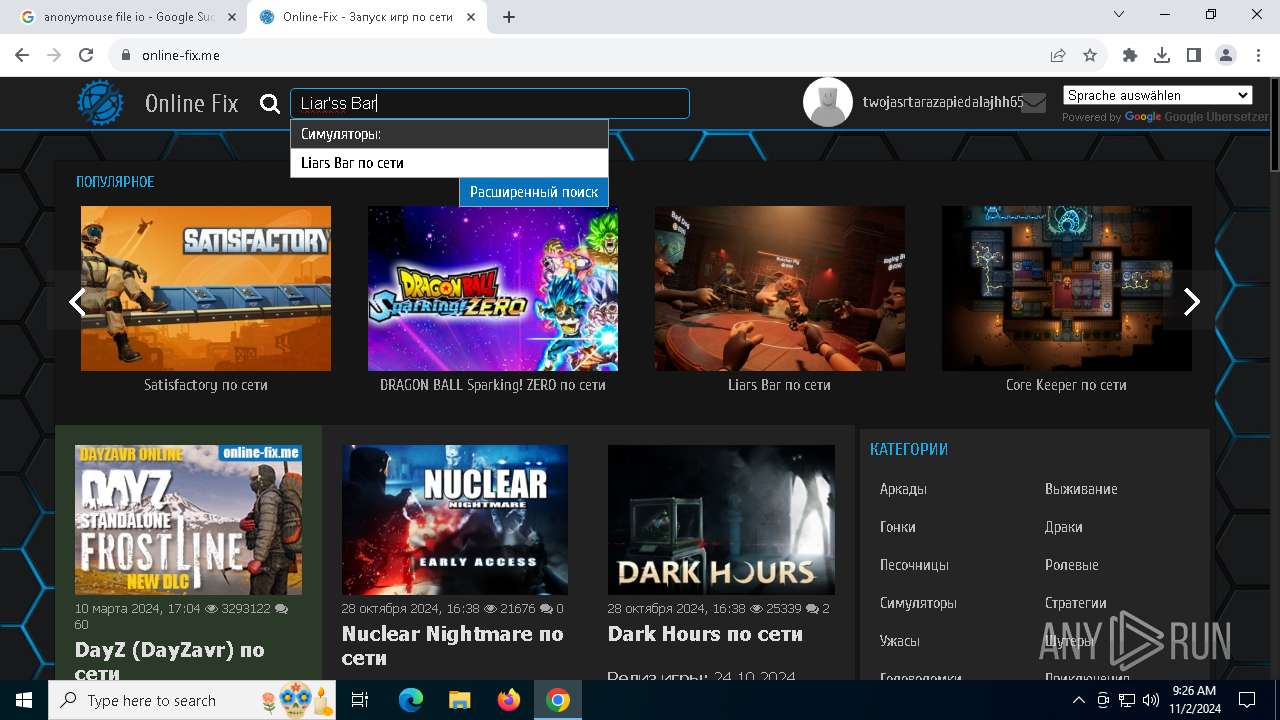Viewport: 1280px width, 720px height.
Task: Show hidden system tray icons
Action: [x=1079, y=700]
